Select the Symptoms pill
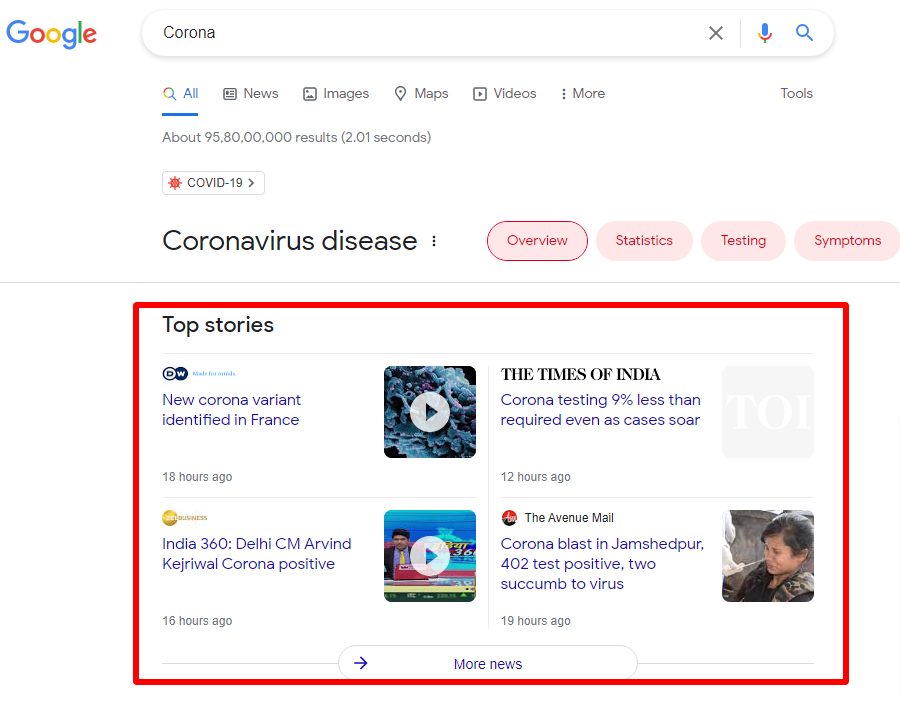The image size is (900, 716). tap(847, 241)
